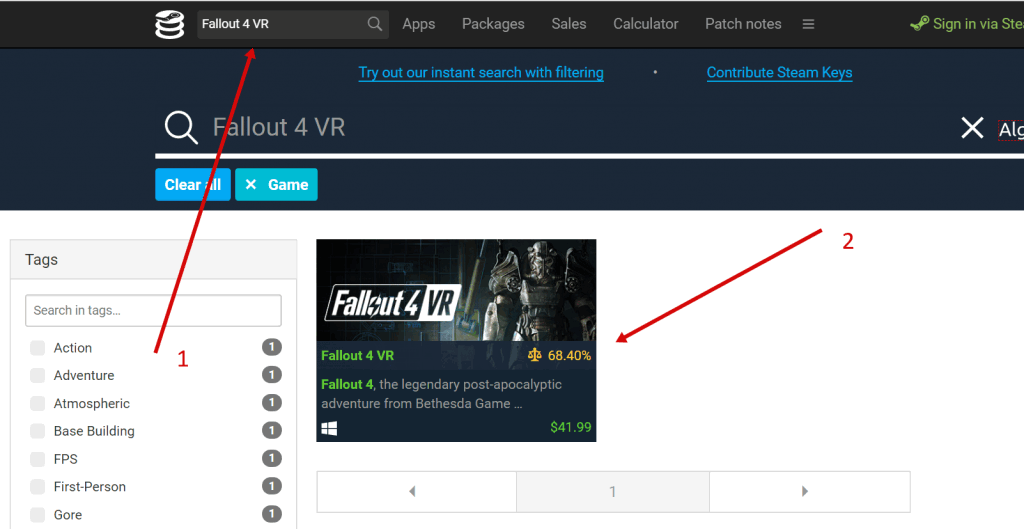Open the Calculator menu item
Viewport: 1024px width, 529px height.
click(x=646, y=24)
